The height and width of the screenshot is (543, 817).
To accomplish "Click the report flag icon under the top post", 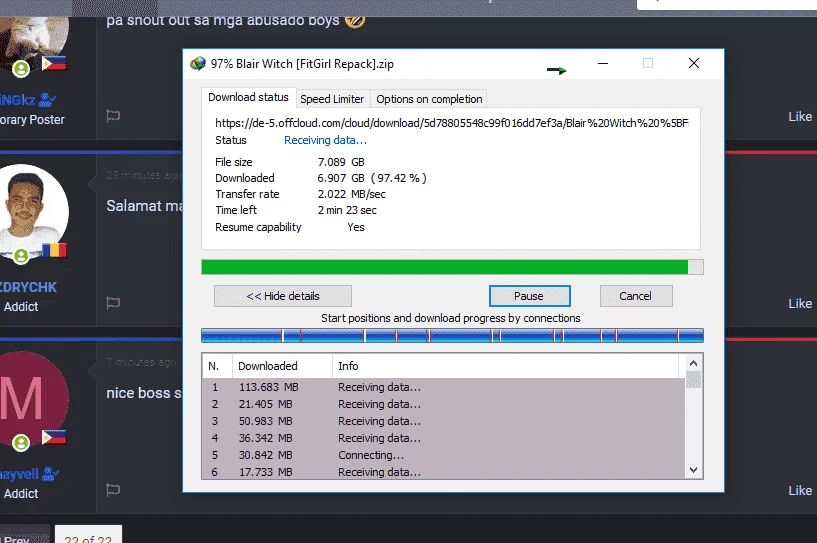I will pyautogui.click(x=113, y=116).
